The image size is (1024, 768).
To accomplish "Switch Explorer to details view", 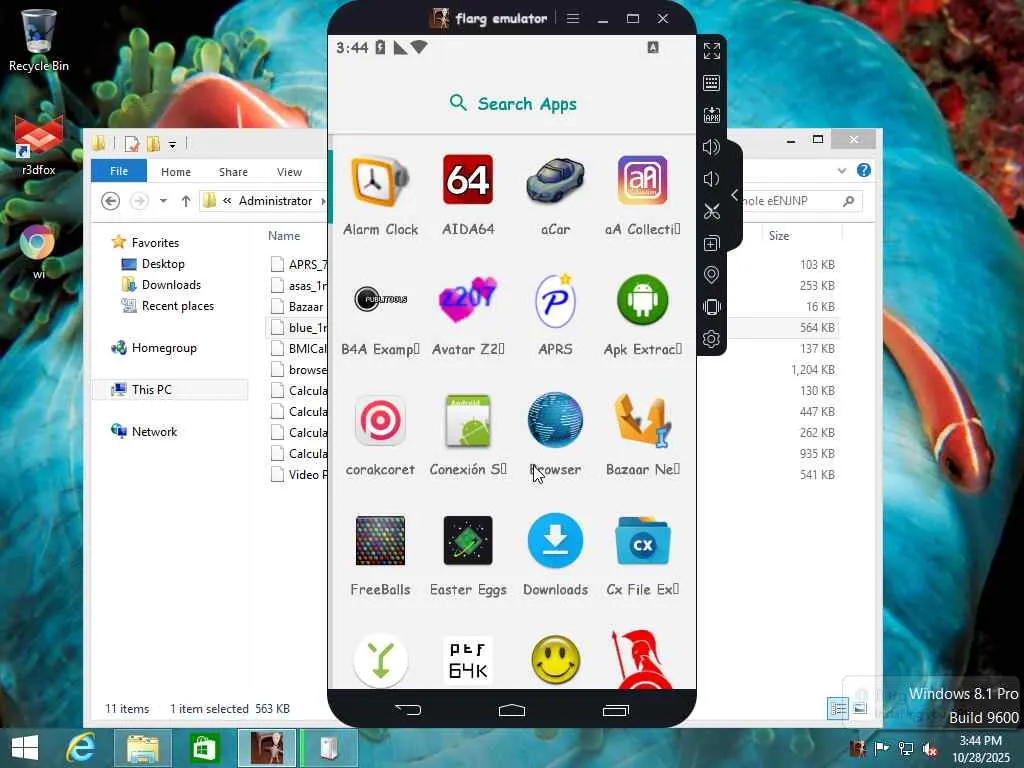I will (x=838, y=708).
